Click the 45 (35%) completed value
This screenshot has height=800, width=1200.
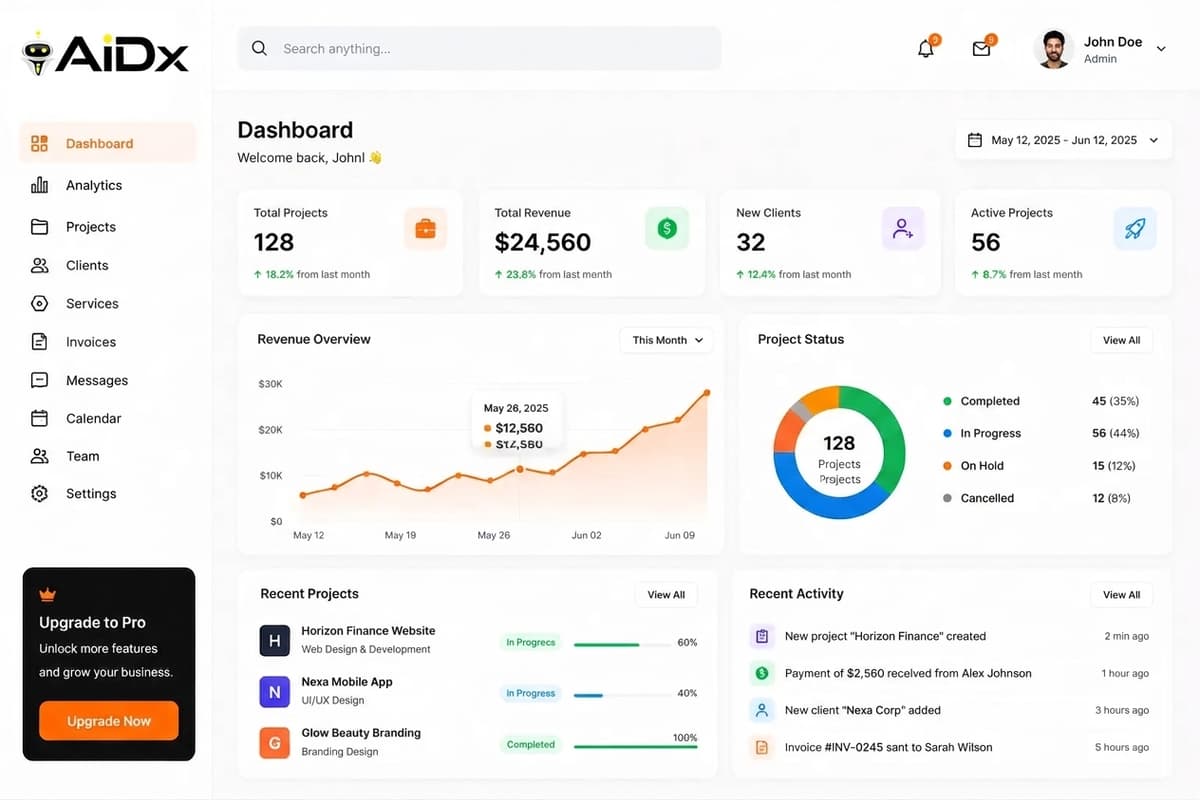click(x=1116, y=401)
